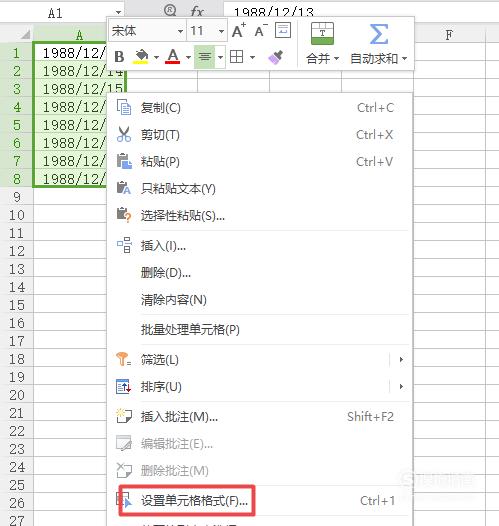
Task: Expand the alignment dropdown arrow
Action: point(220,57)
